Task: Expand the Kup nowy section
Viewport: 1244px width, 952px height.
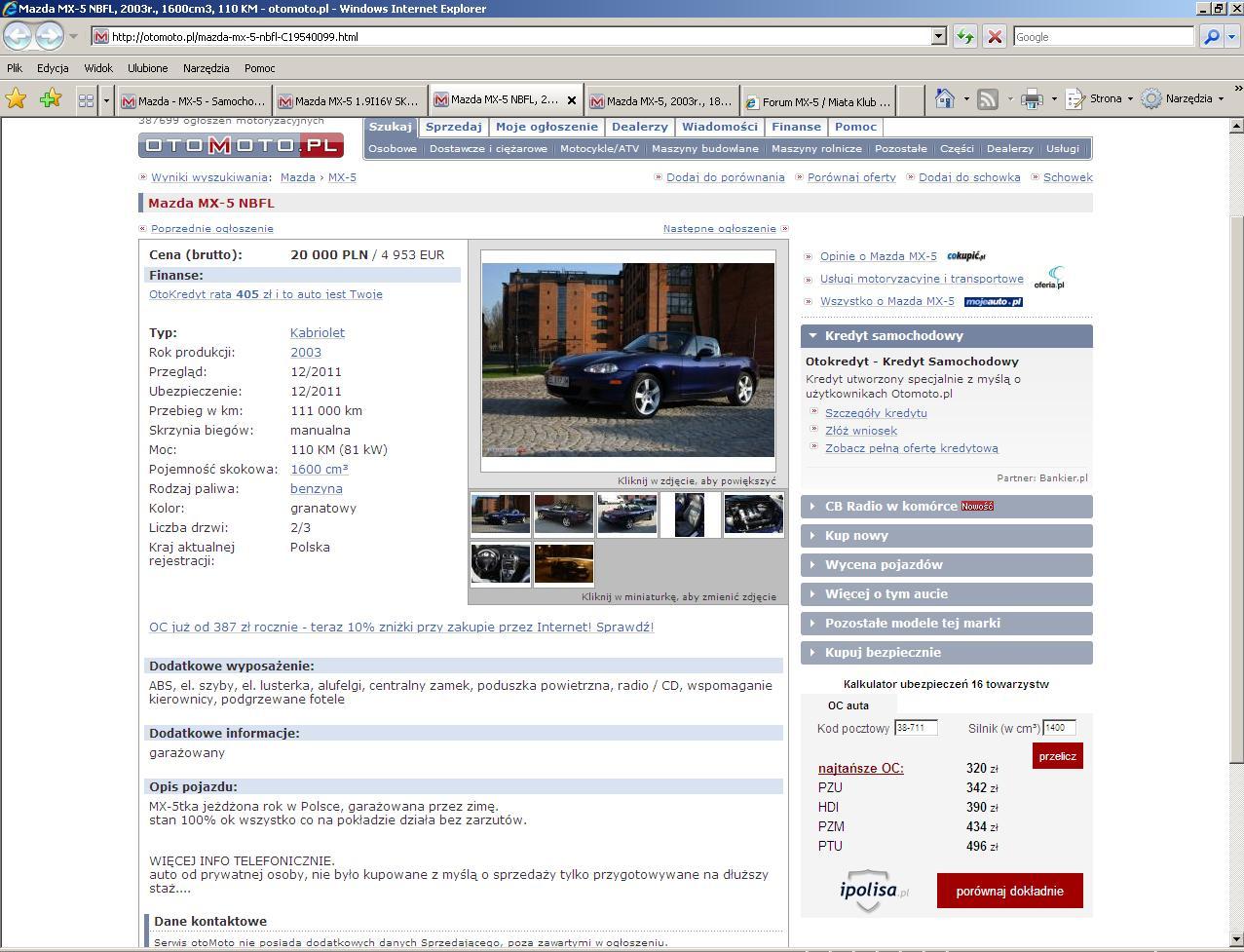Action: pos(947,535)
